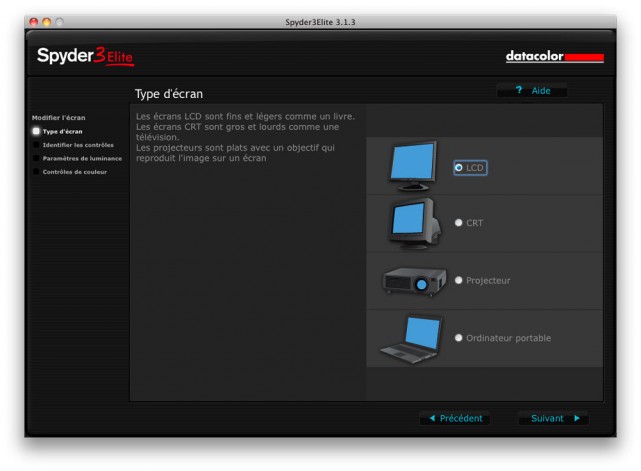Select the CRT radio button
The height and width of the screenshot is (471, 641).
click(x=459, y=222)
